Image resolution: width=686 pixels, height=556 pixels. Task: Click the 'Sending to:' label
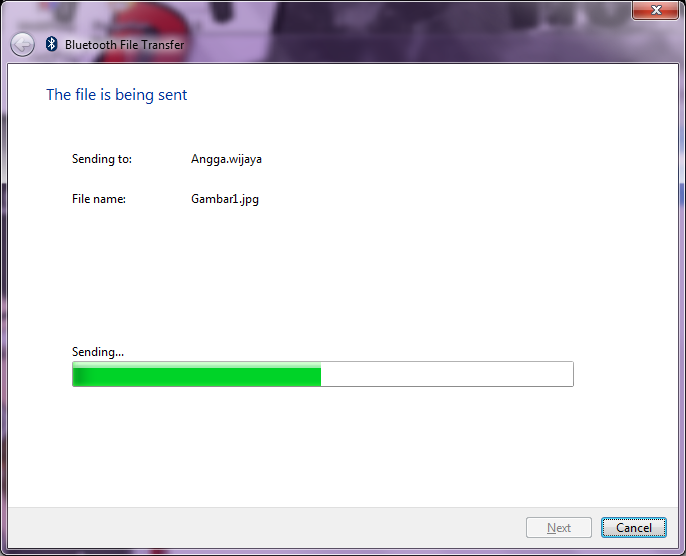pyautogui.click(x=102, y=159)
